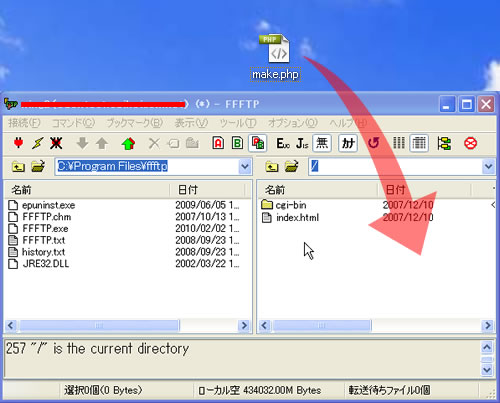The width and height of the screenshot is (500, 403).
Task: Open the ツール(T) menu
Action: (x=238, y=123)
